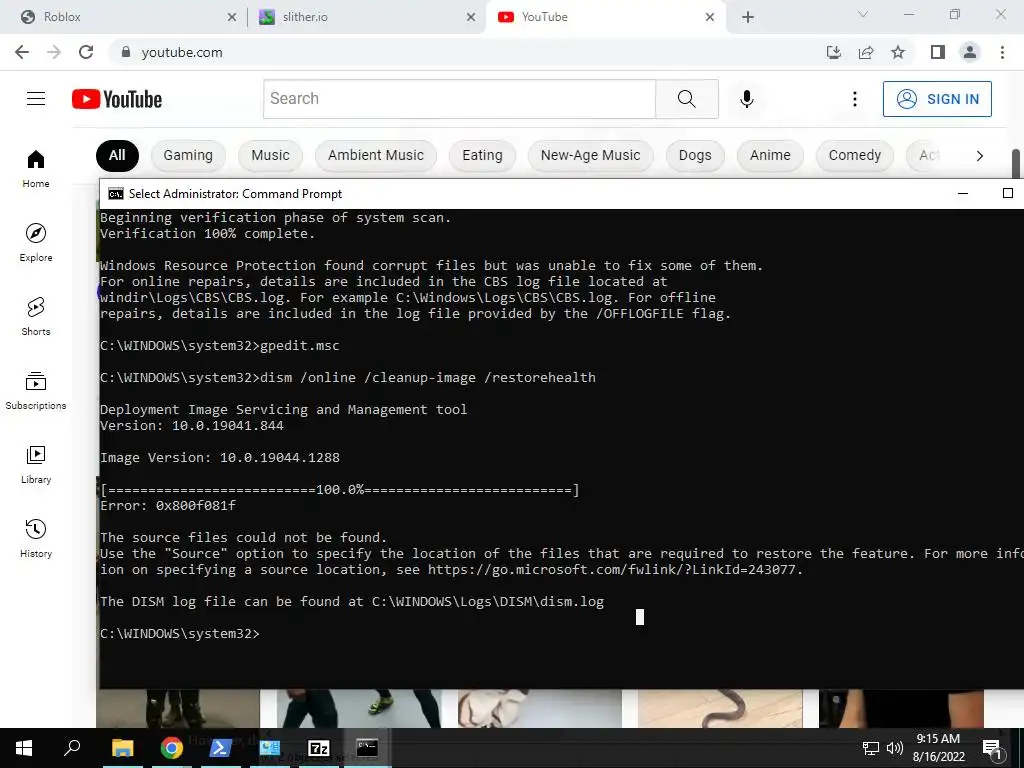The height and width of the screenshot is (768, 1024).
Task: Open Chrome profile avatar menu
Action: click(970, 52)
